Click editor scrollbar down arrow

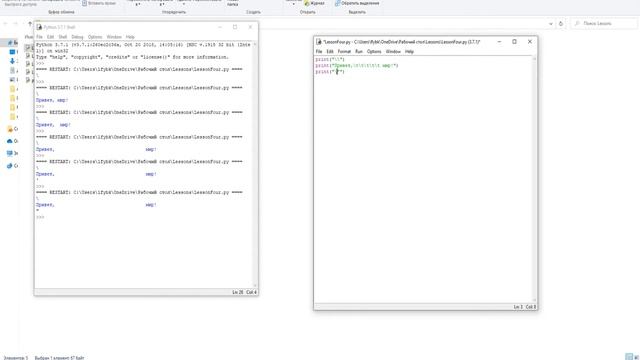click(x=534, y=300)
